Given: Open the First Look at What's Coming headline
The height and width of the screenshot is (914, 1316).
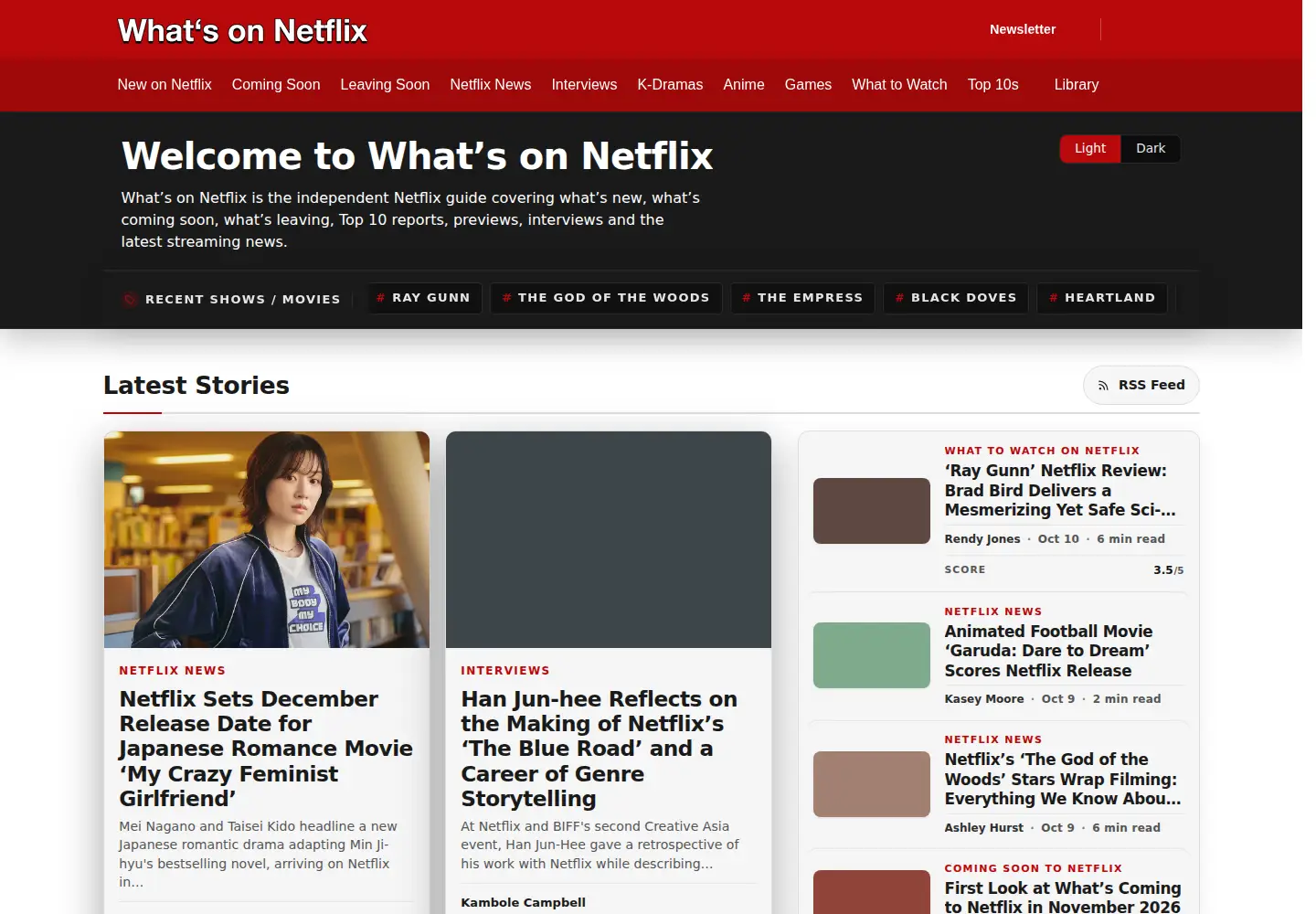Looking at the screenshot, I should 1063,897.
